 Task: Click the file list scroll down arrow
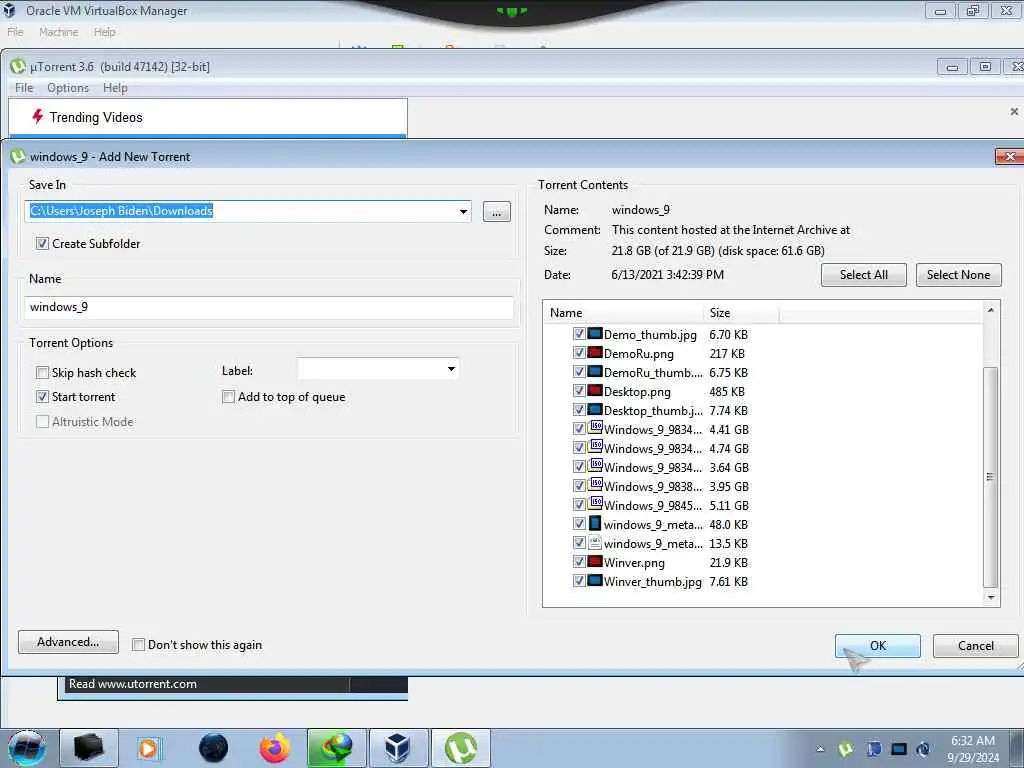tap(991, 597)
